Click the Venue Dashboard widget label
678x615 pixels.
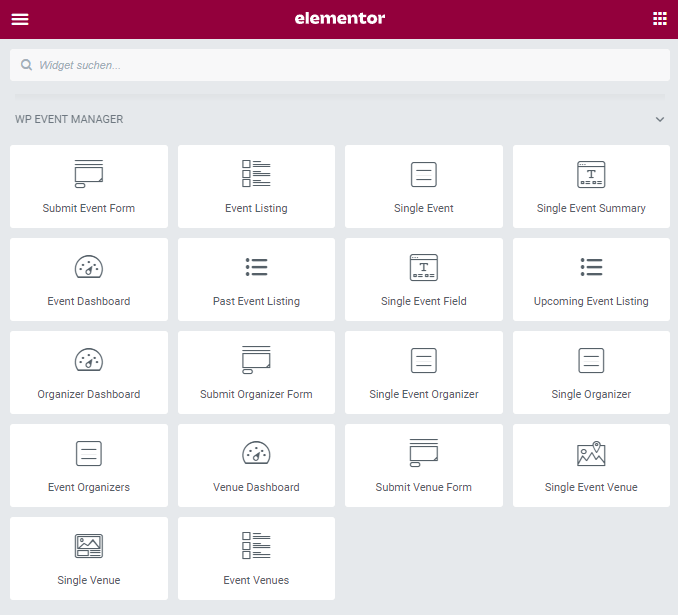pyautogui.click(x=256, y=487)
